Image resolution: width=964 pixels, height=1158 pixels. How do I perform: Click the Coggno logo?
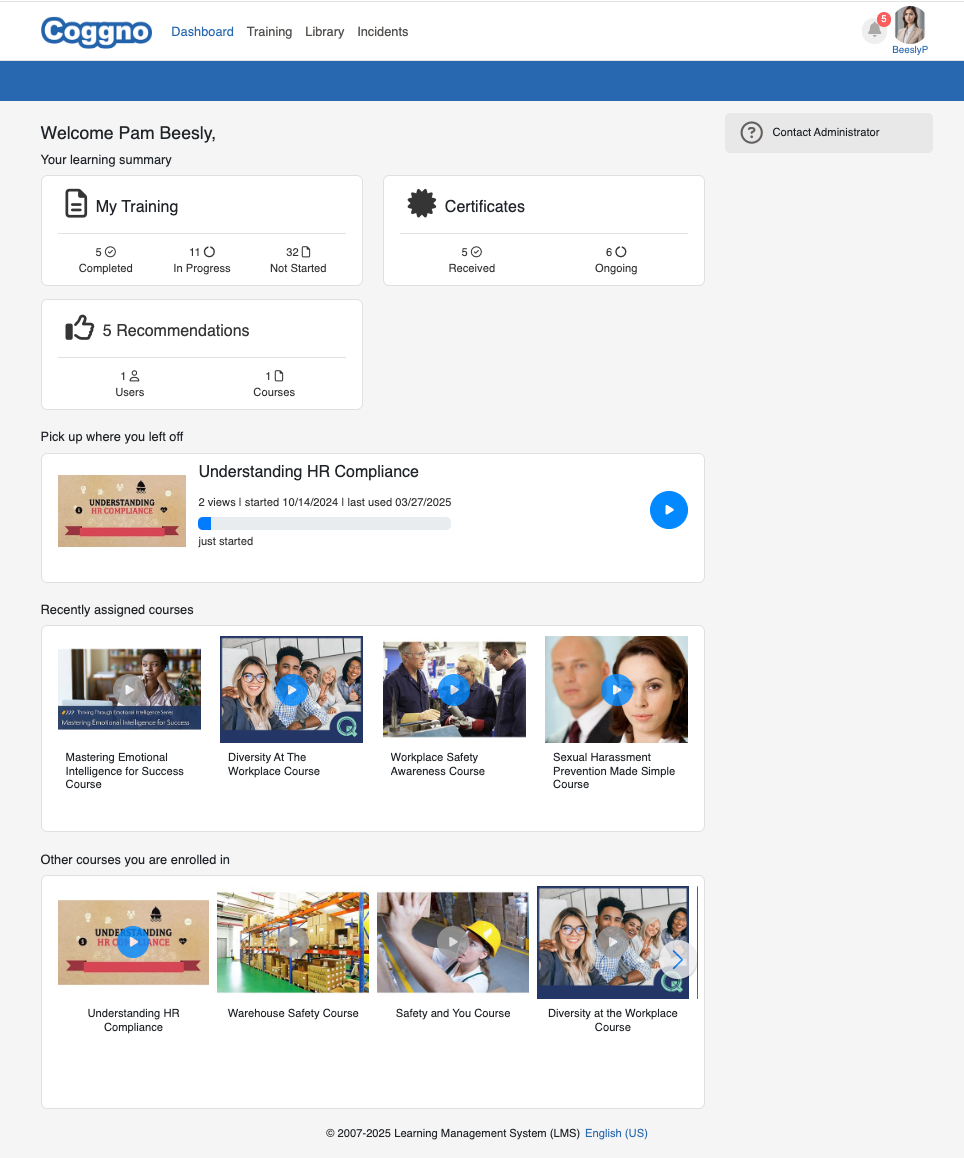(x=96, y=32)
